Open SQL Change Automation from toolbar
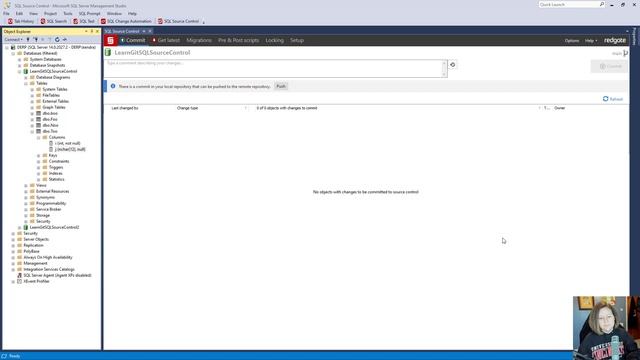Screen dimensions: 640x360 pyautogui.click(x=126, y=21)
